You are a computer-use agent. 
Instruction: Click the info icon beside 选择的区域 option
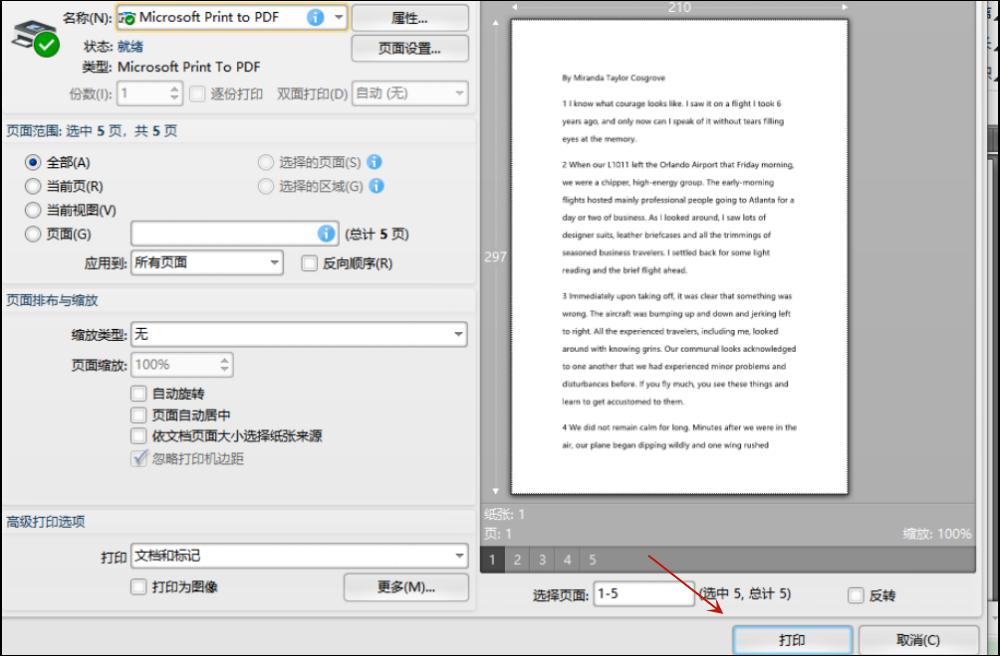pos(378,185)
